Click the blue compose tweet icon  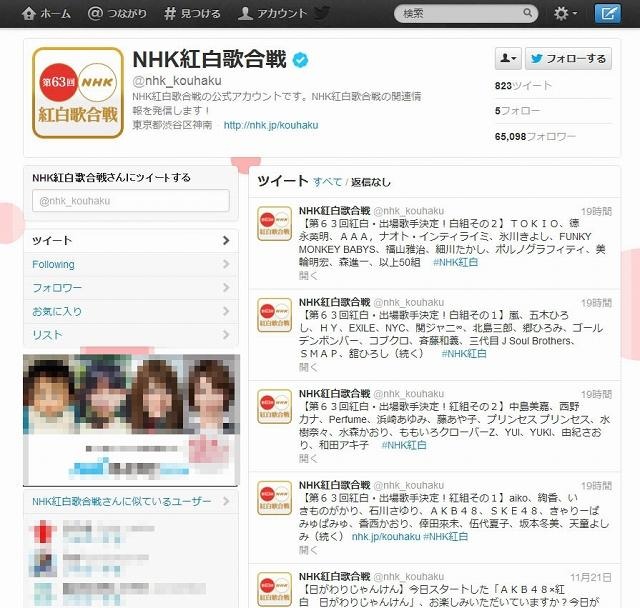pyautogui.click(x=608, y=13)
